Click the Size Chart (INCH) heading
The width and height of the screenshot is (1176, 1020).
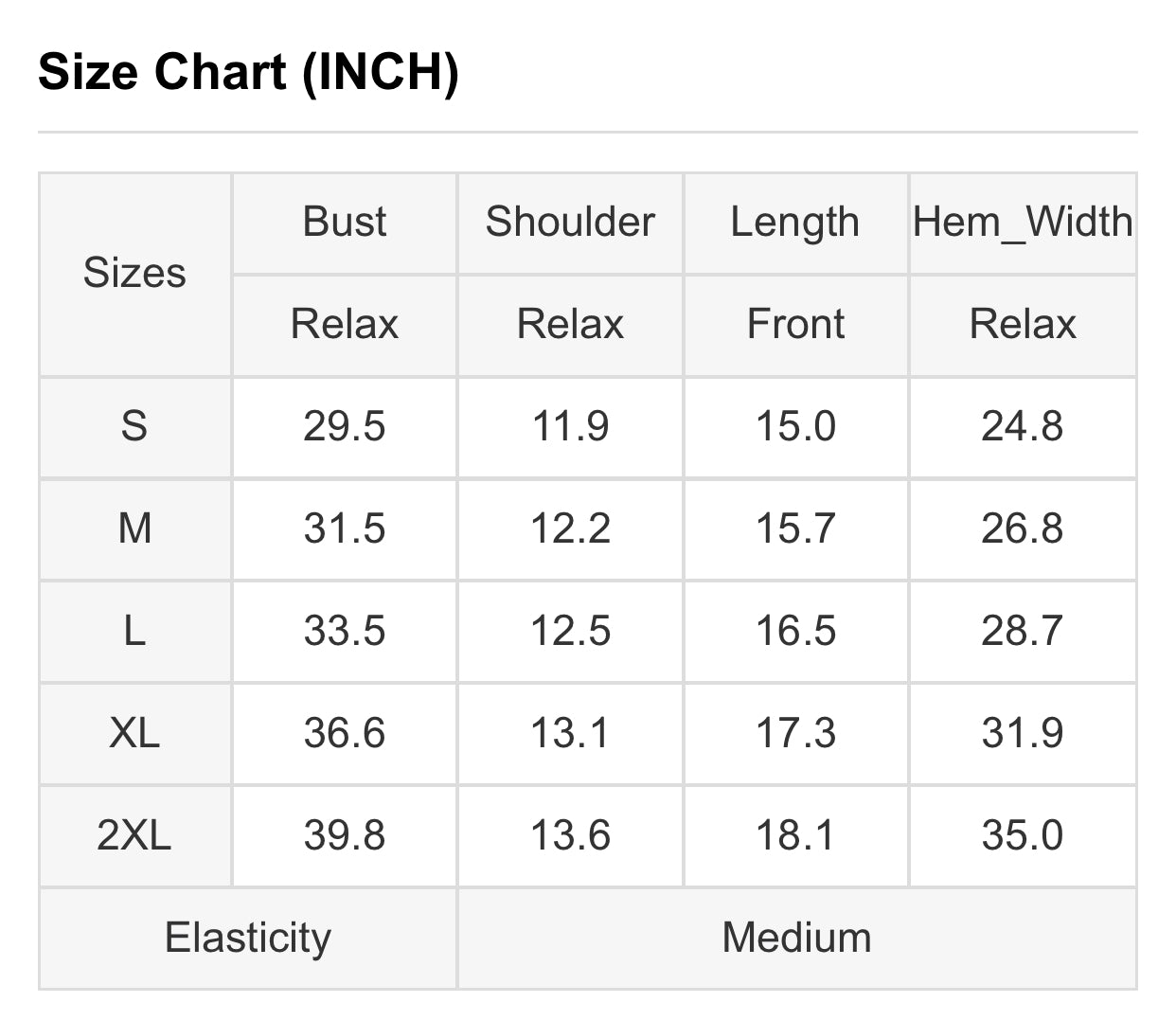point(248,72)
